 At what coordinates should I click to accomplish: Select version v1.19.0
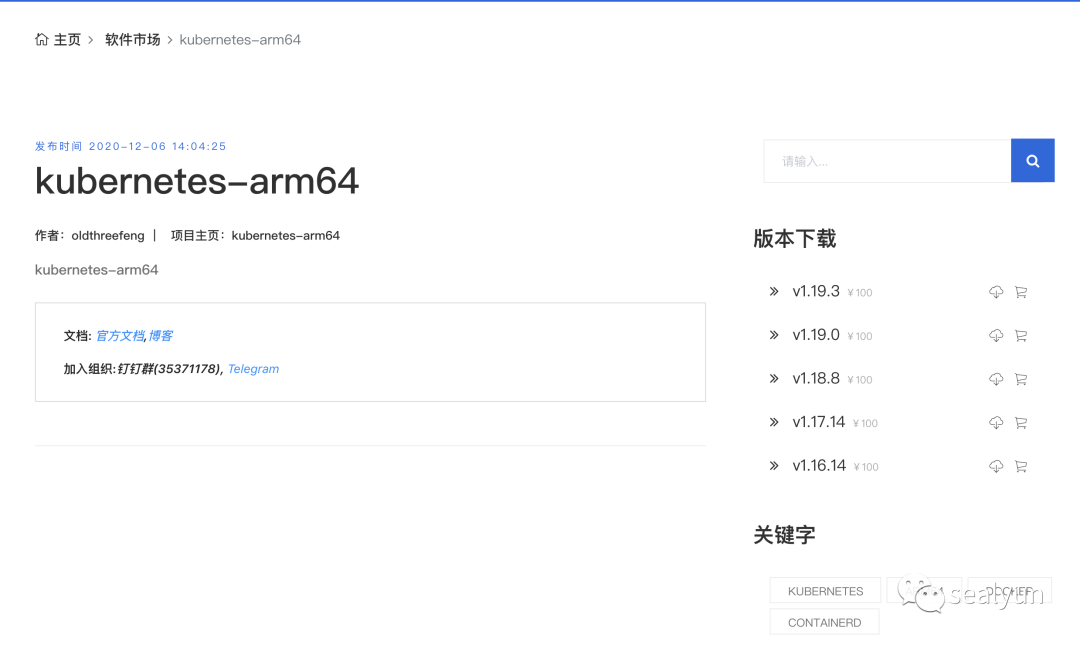816,335
